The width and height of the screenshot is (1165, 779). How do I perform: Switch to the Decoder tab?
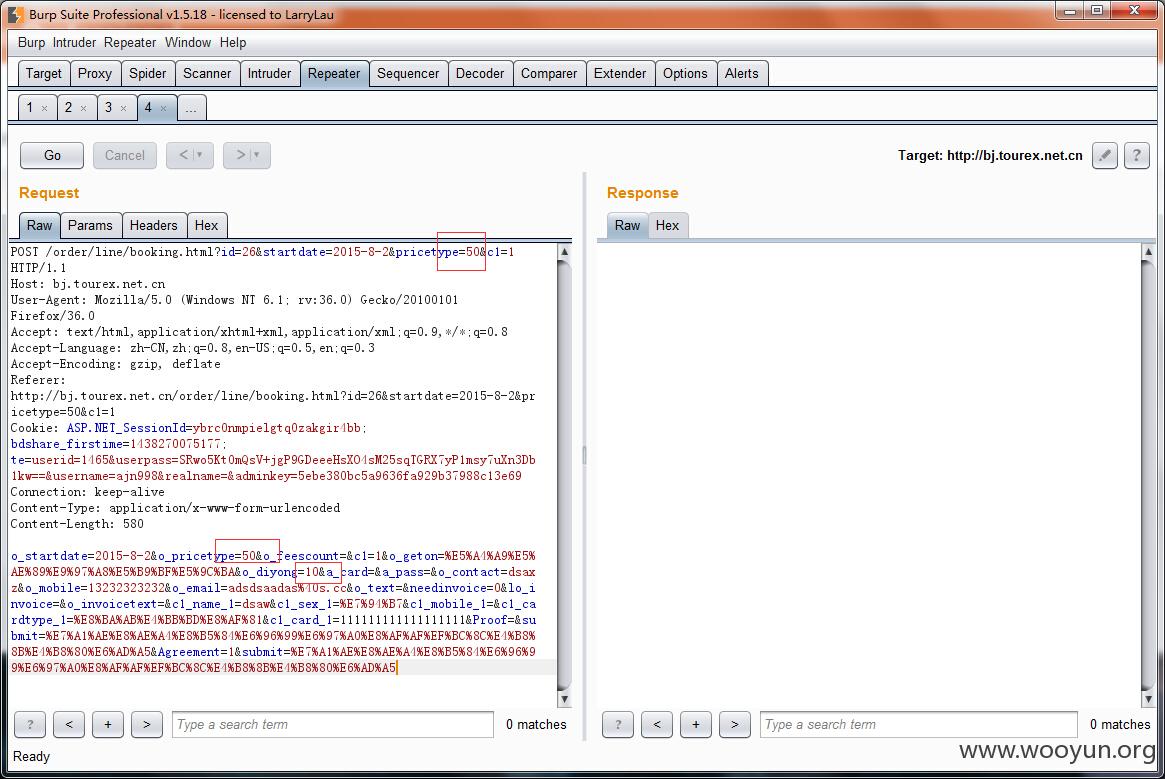[x=480, y=74]
